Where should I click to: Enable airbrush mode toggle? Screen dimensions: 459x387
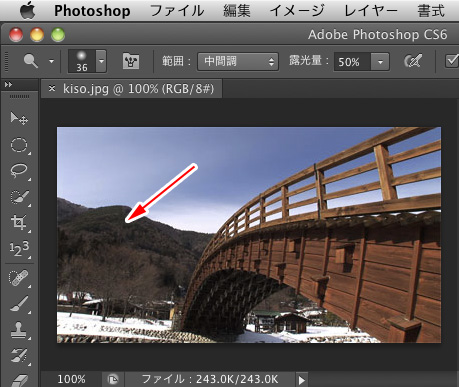click(413, 61)
